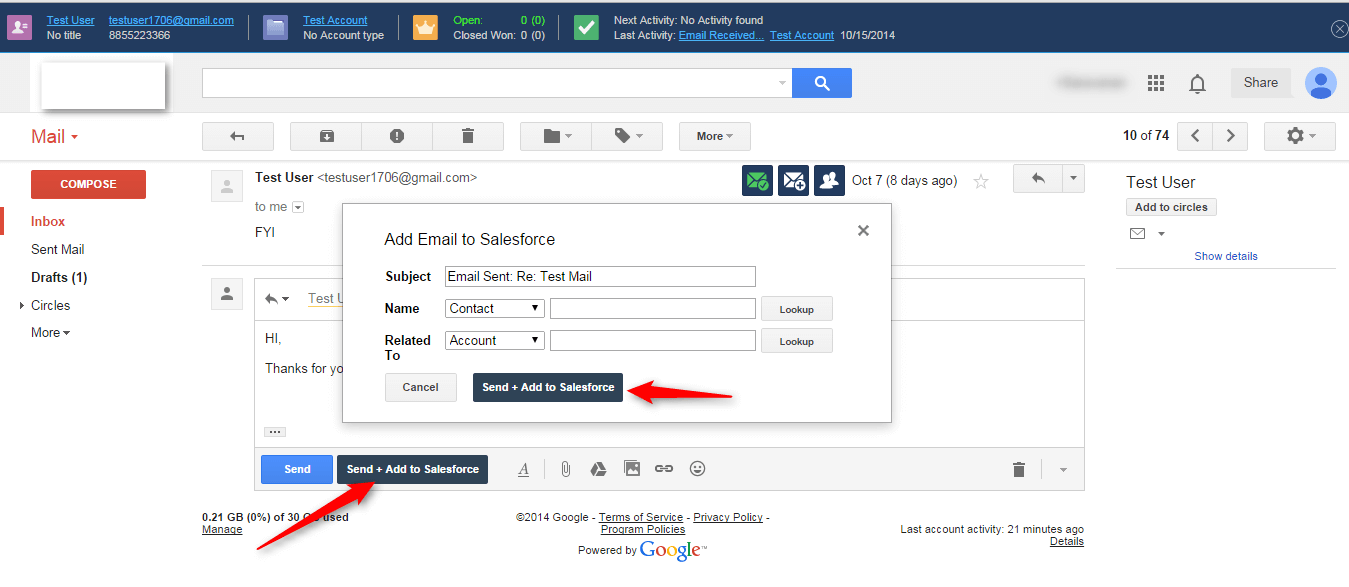Image resolution: width=1349 pixels, height=587 pixels.
Task: Open the Move to folder dropdown
Action: tap(556, 136)
